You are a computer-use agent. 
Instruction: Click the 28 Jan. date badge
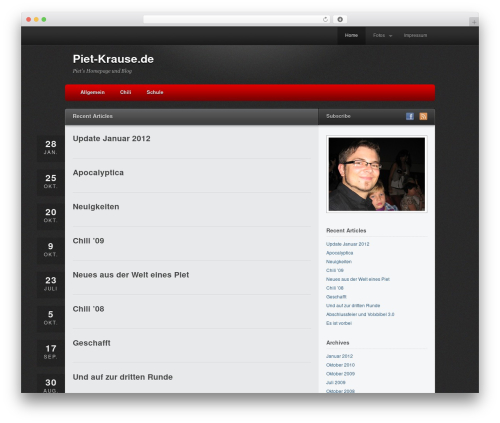(x=51, y=148)
